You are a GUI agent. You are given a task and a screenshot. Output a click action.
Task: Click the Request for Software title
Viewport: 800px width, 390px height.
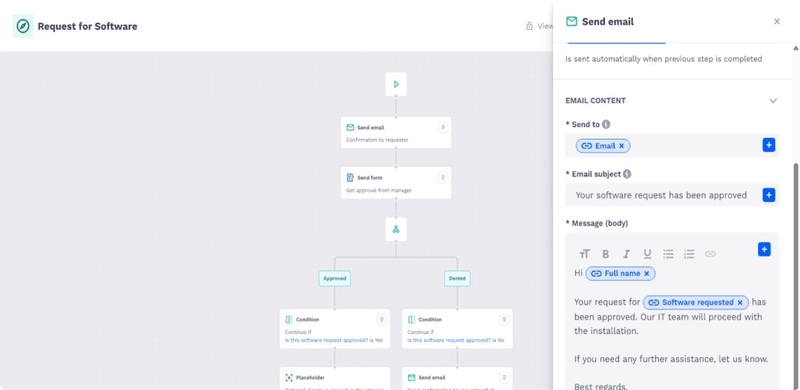point(87,26)
